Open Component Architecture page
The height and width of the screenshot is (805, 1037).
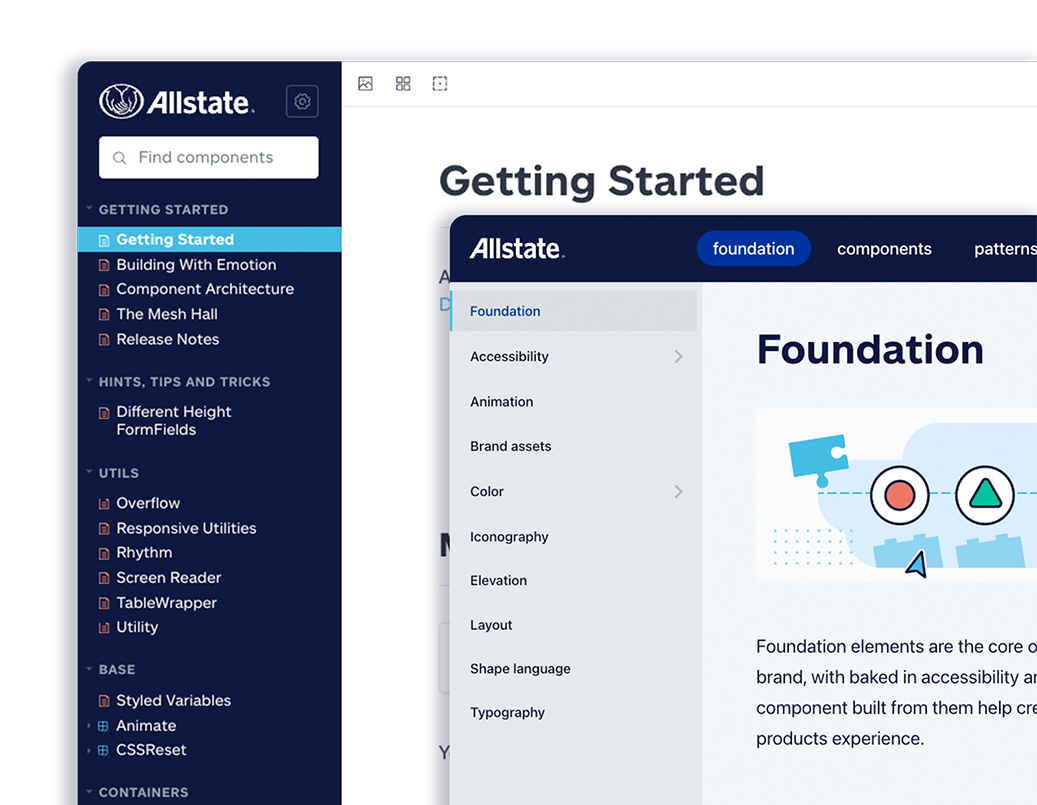(205, 289)
